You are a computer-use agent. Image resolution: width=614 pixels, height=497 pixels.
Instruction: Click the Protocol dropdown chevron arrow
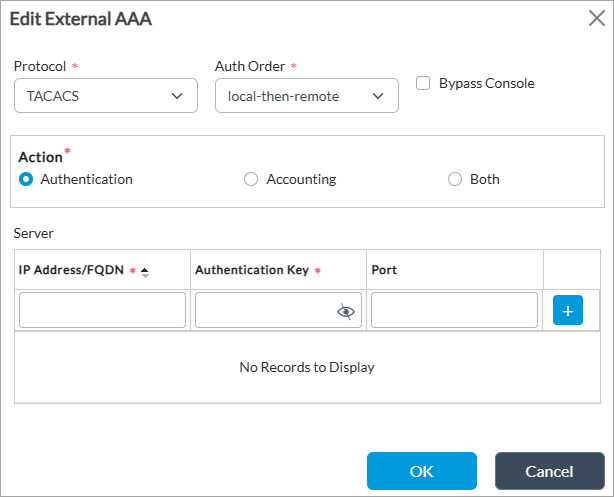177,96
